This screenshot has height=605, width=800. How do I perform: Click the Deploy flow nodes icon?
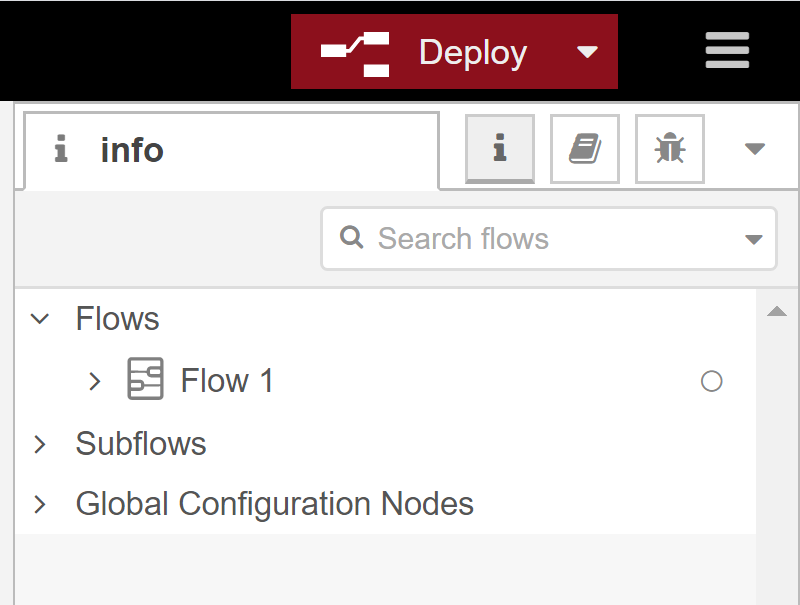tap(355, 55)
